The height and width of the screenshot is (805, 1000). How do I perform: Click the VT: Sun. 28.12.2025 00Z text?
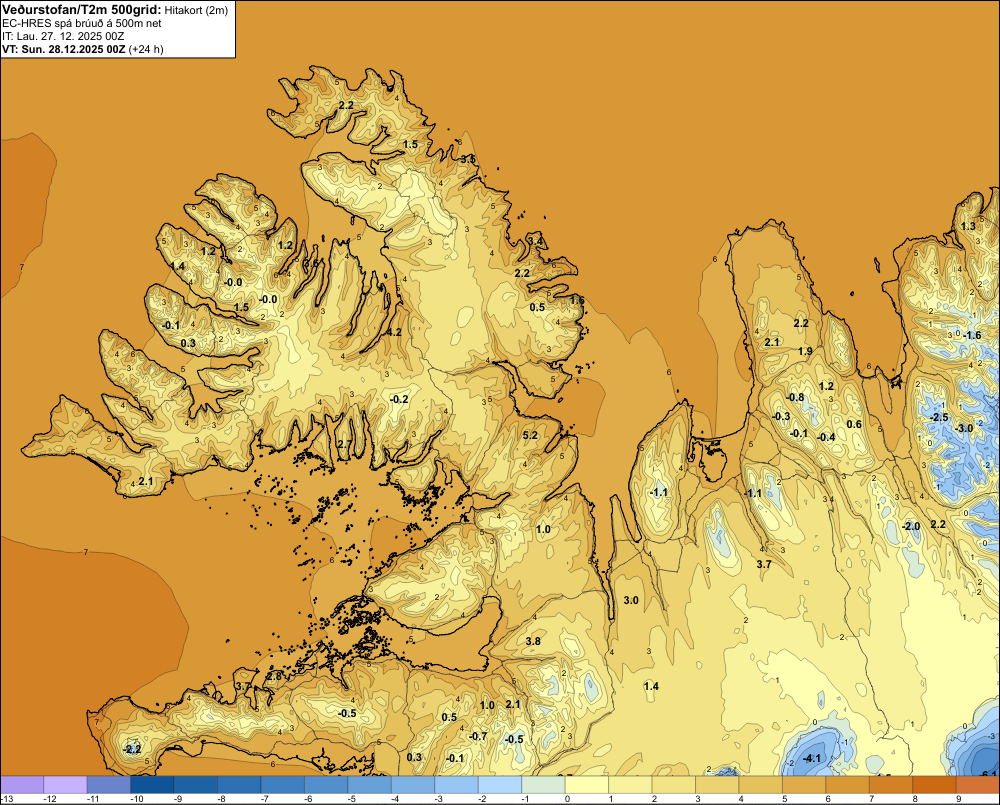(64, 49)
